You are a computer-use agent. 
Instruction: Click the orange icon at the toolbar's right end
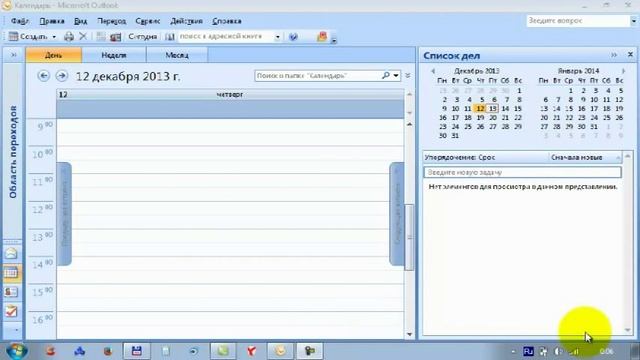[322, 37]
